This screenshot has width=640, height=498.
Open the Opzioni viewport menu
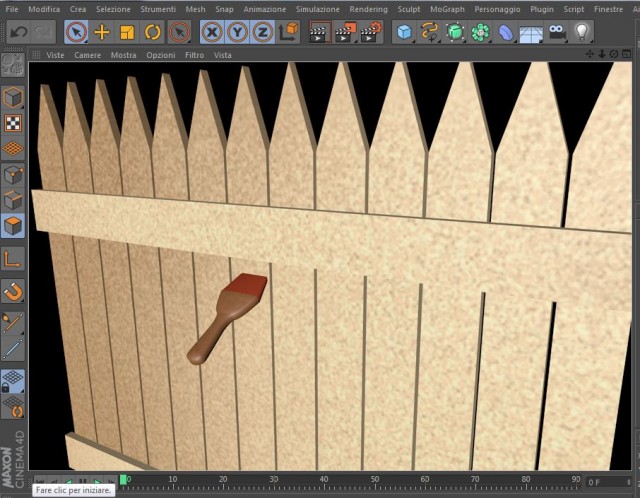(x=161, y=55)
